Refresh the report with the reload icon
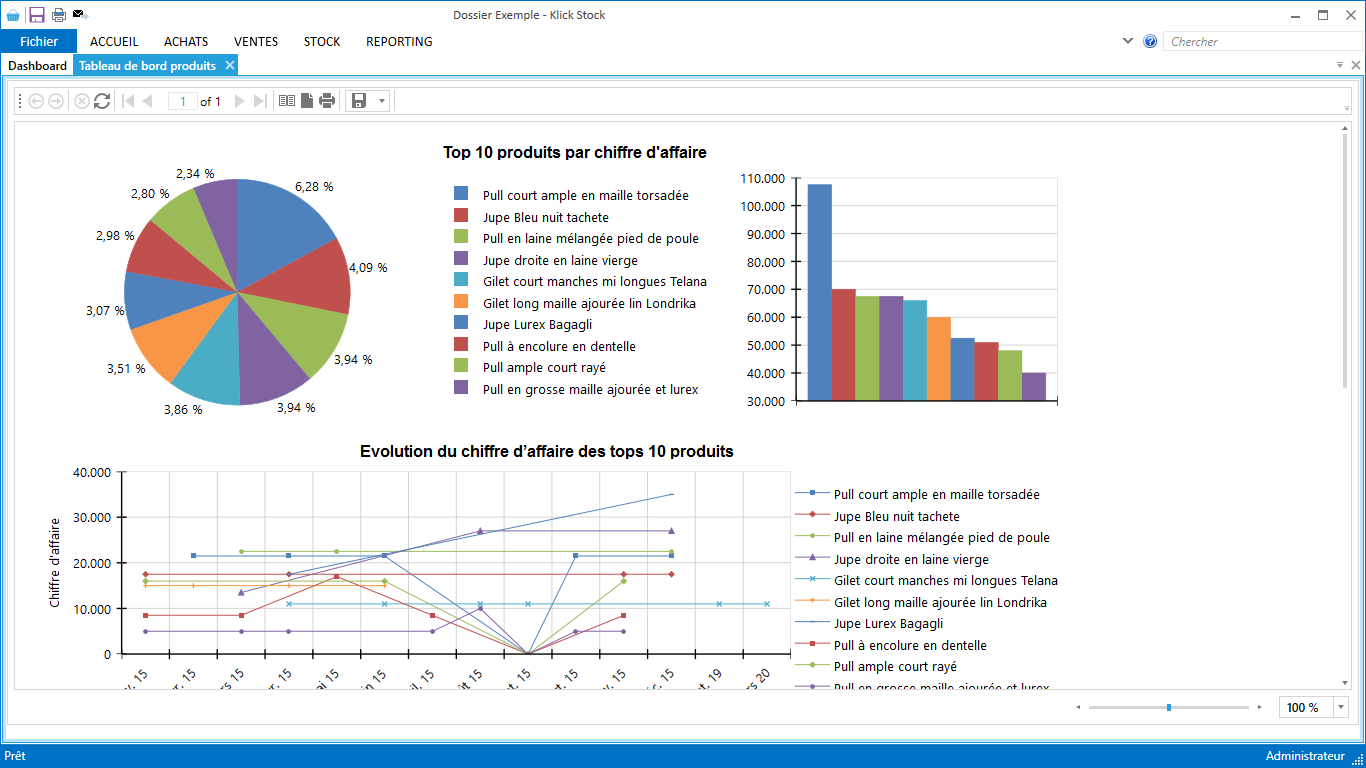Viewport: 1366px width, 768px height. [x=102, y=101]
